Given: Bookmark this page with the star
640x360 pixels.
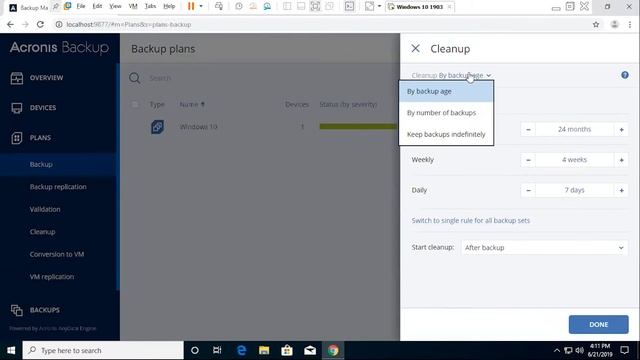Looking at the screenshot, I should [x=596, y=24].
